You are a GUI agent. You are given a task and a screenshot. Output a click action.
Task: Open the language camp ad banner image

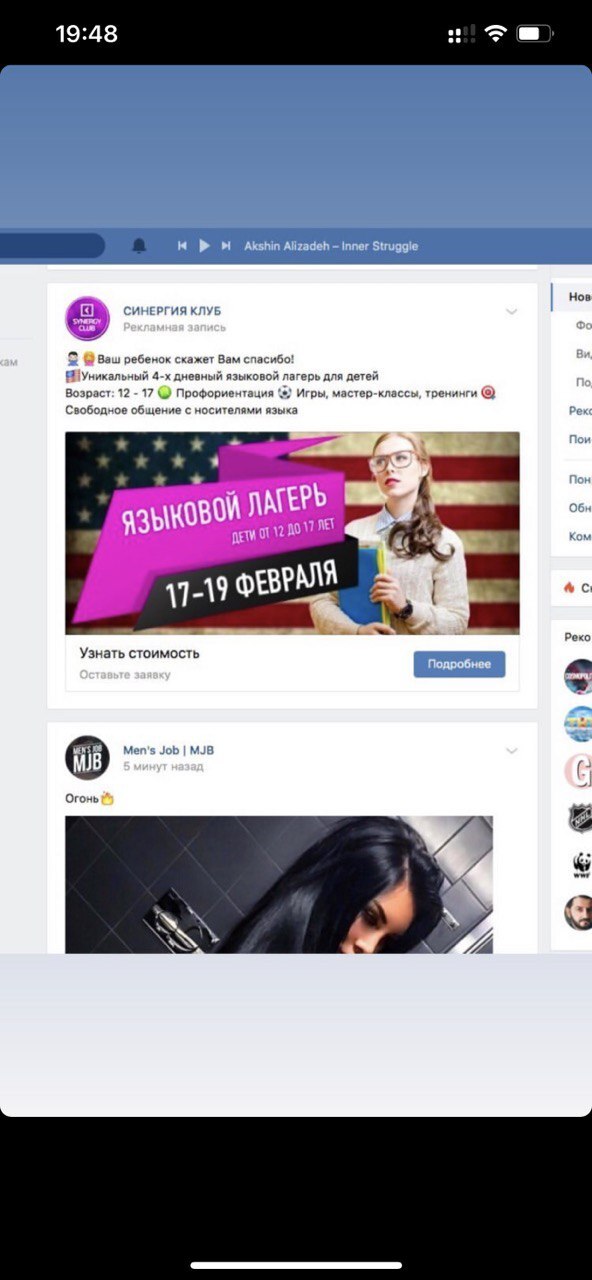(292, 533)
